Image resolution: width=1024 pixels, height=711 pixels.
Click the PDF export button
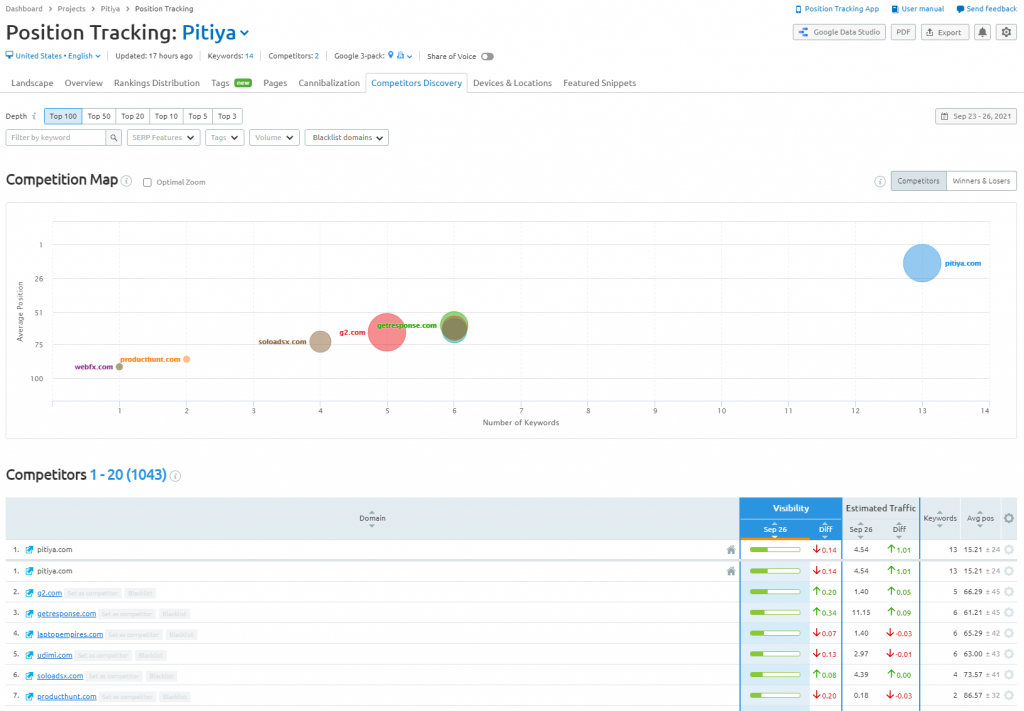pos(903,32)
